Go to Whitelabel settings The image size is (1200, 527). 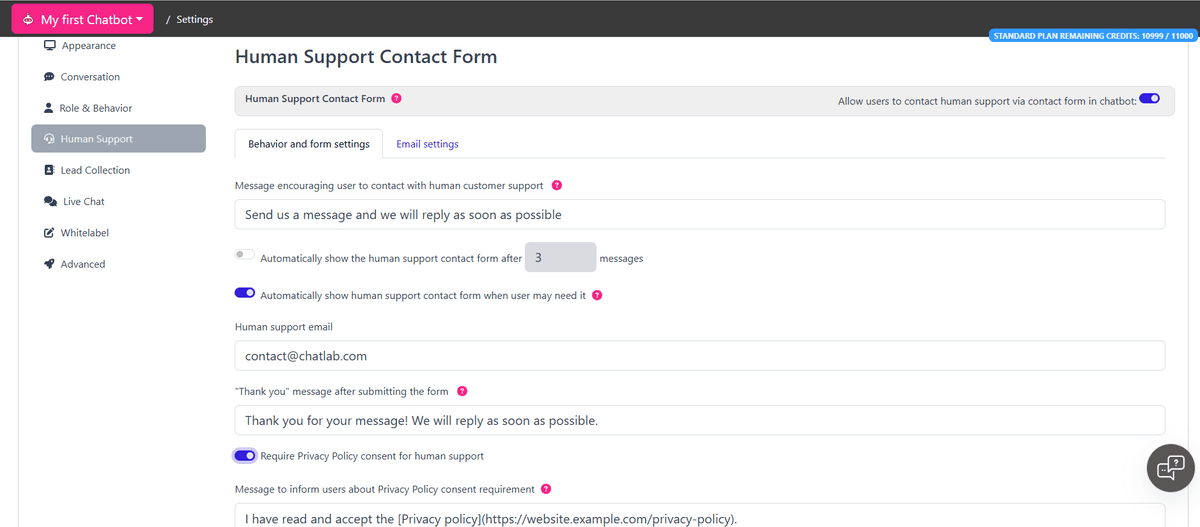(x=84, y=233)
